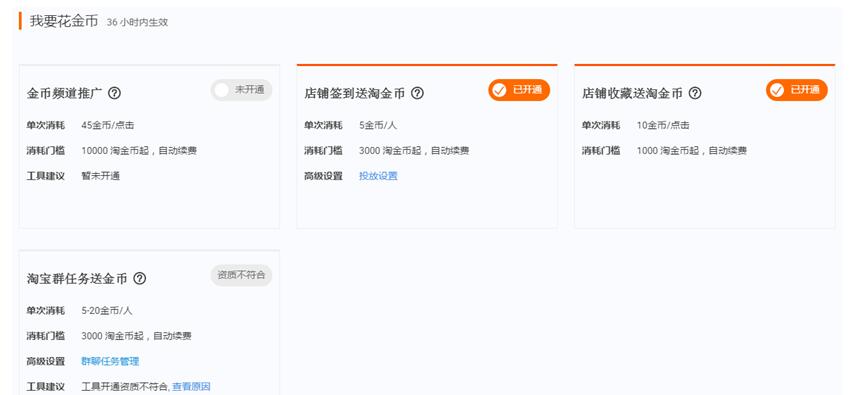Click the 工具开通资质不符合 message
The image size is (866, 395).
click(x=124, y=387)
